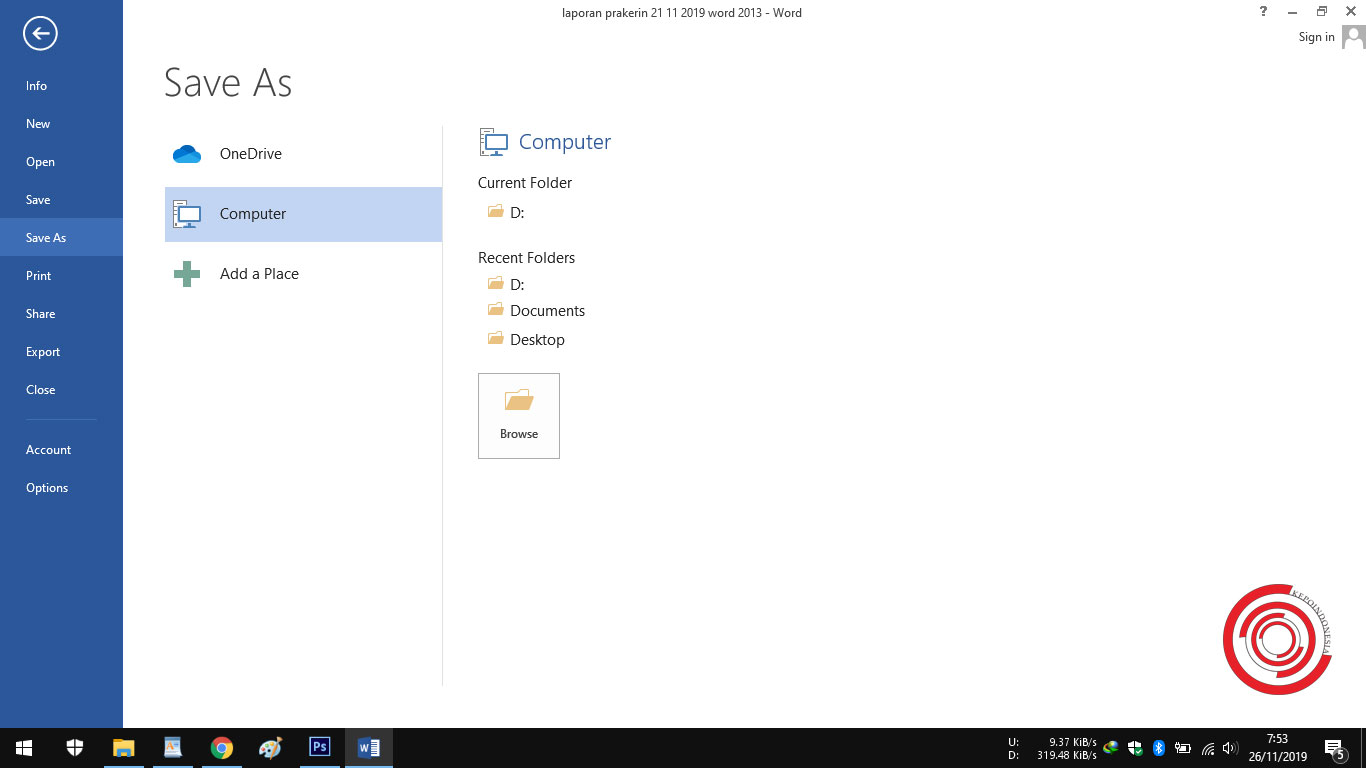Open the Browse folder dialog
The image size is (1366, 768).
518,415
